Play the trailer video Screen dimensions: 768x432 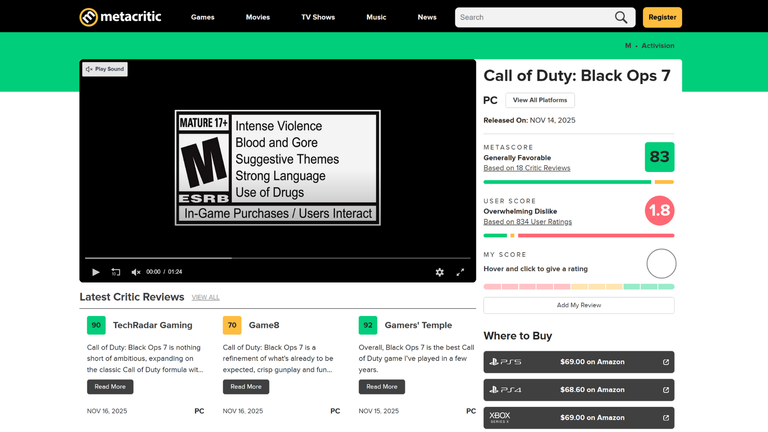pyautogui.click(x=96, y=272)
